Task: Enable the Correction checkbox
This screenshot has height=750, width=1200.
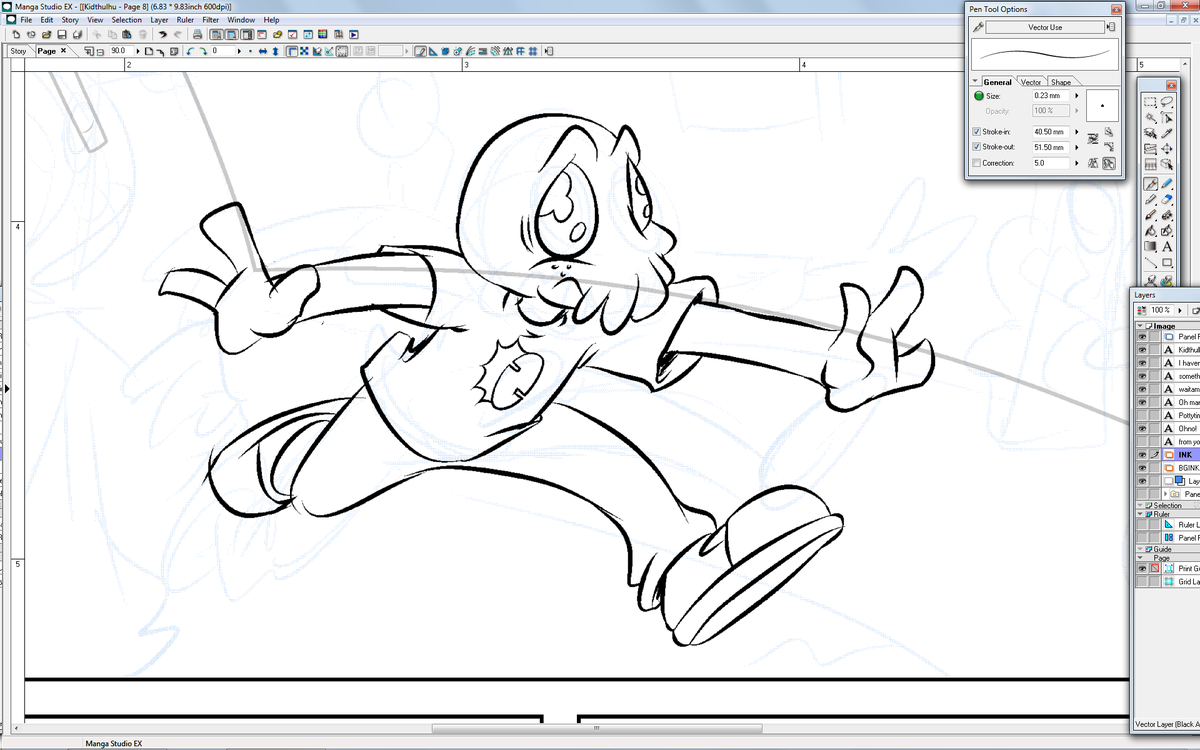Action: 977,163
